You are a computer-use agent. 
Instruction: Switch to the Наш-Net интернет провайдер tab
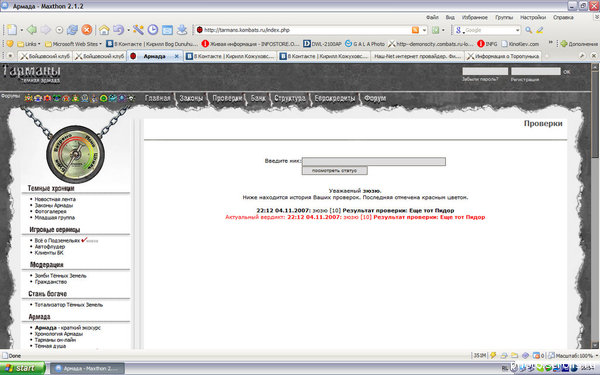click(x=417, y=56)
